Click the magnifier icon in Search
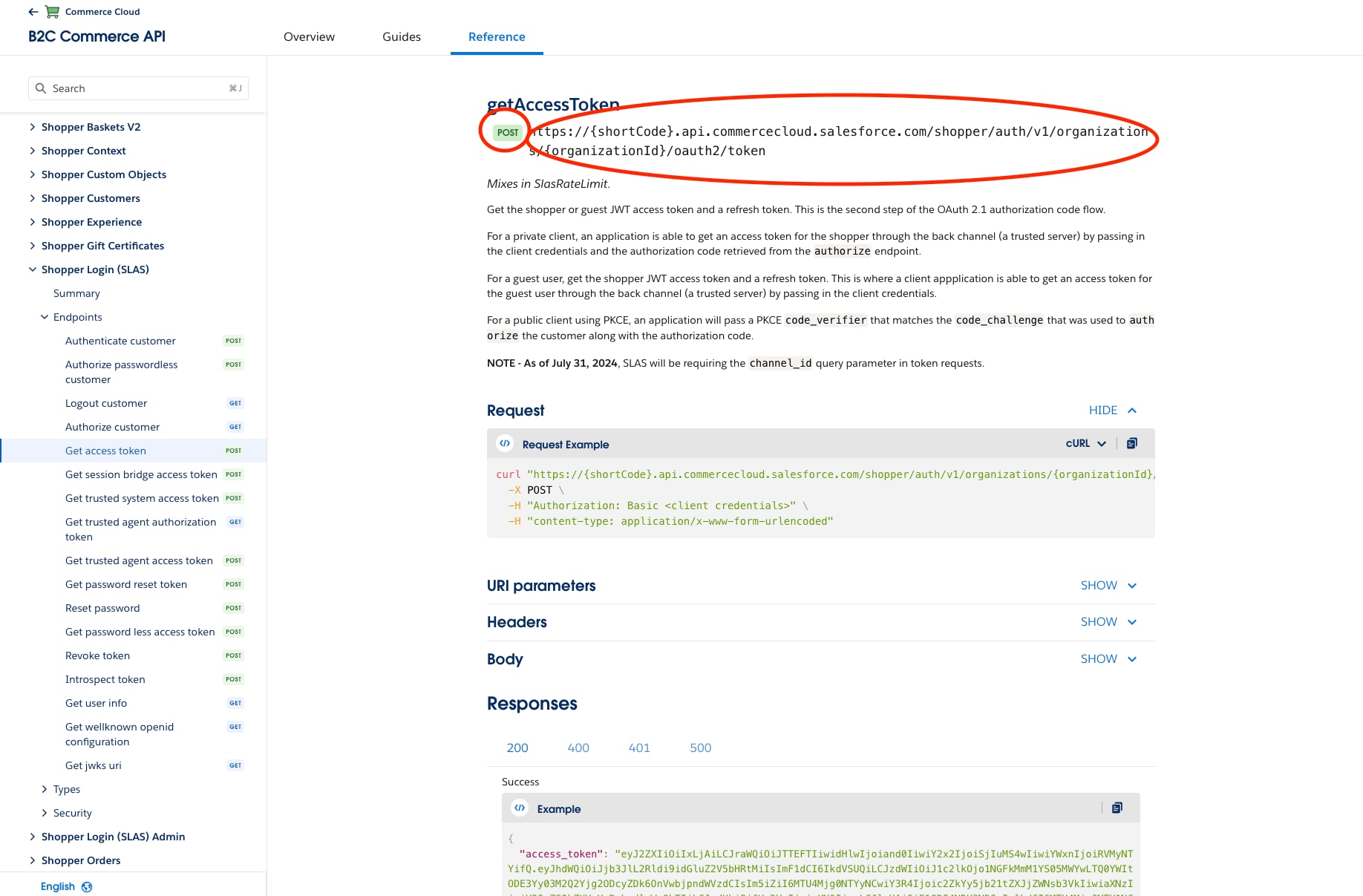This screenshot has height=896, width=1363. pyautogui.click(x=41, y=88)
